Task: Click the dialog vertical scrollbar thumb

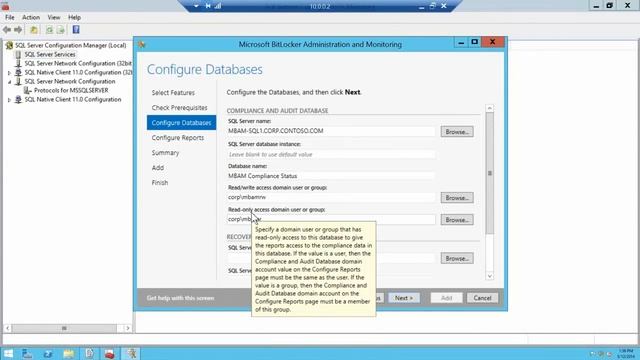Action: [x=490, y=173]
